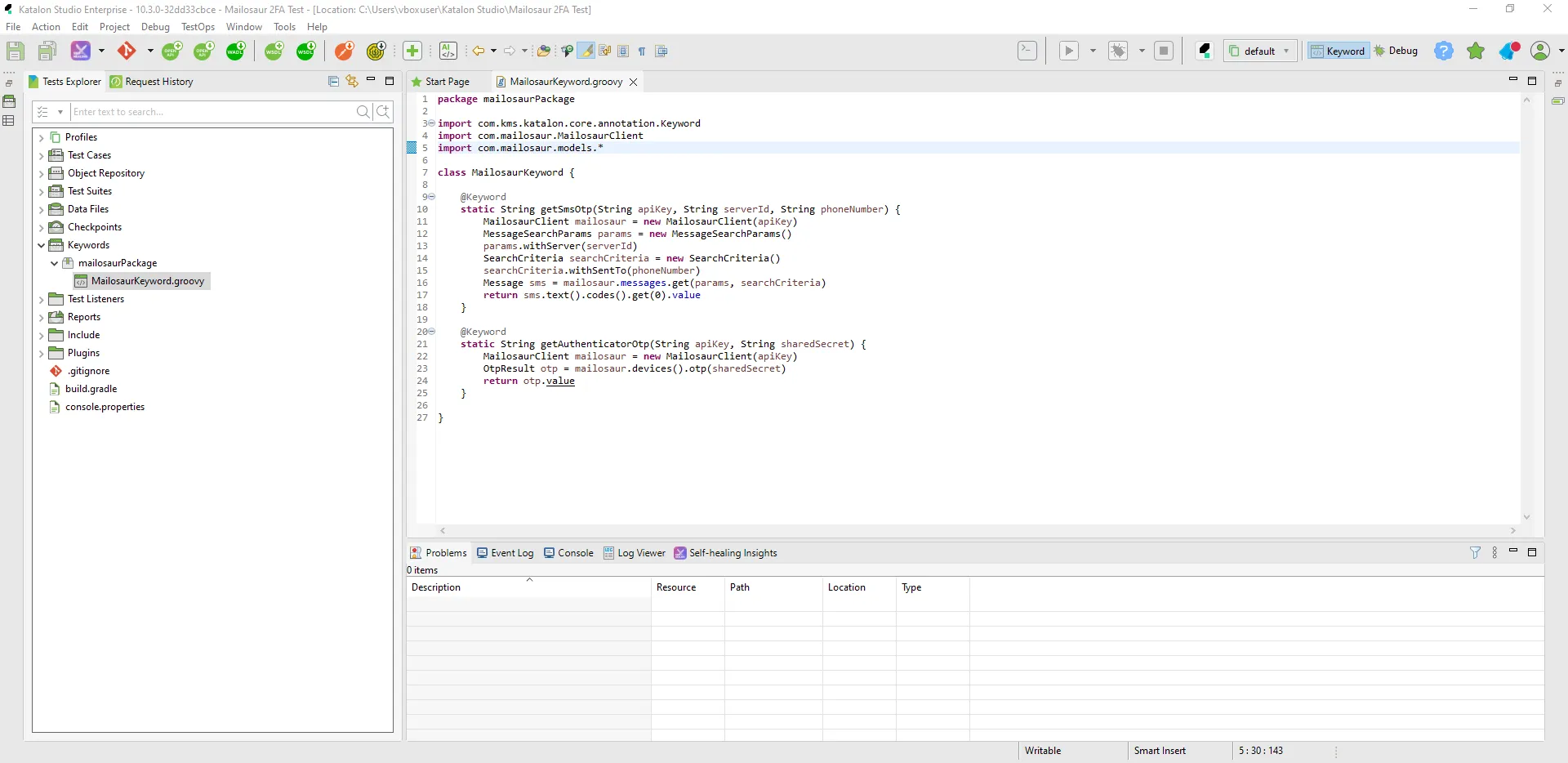
Task: Collapse the Keywords tree node
Action: pyautogui.click(x=40, y=245)
